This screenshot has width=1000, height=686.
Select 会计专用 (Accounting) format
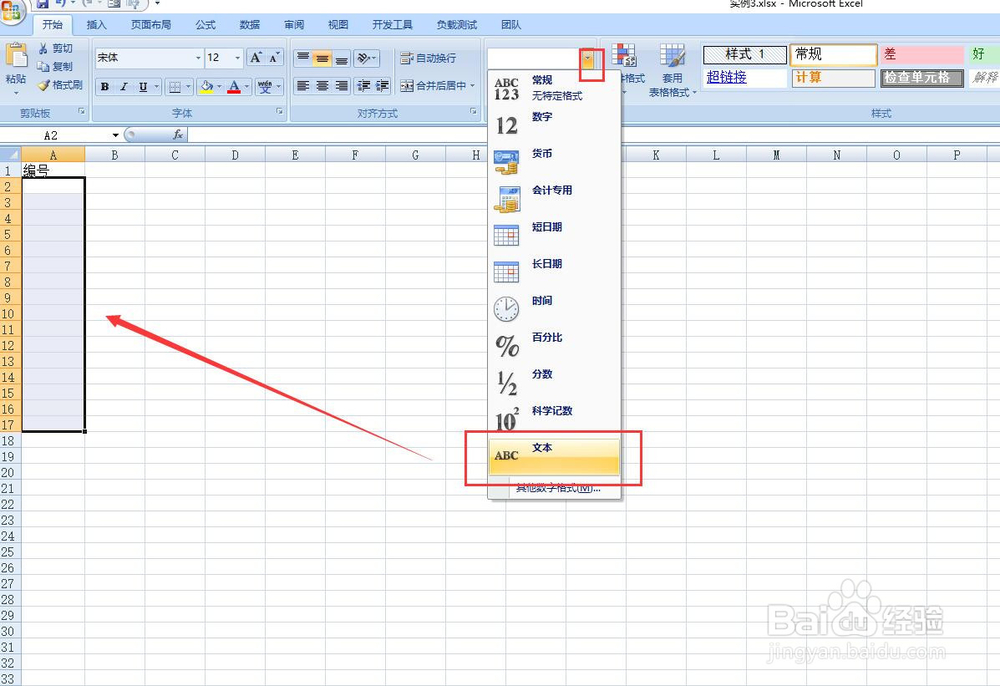click(554, 198)
